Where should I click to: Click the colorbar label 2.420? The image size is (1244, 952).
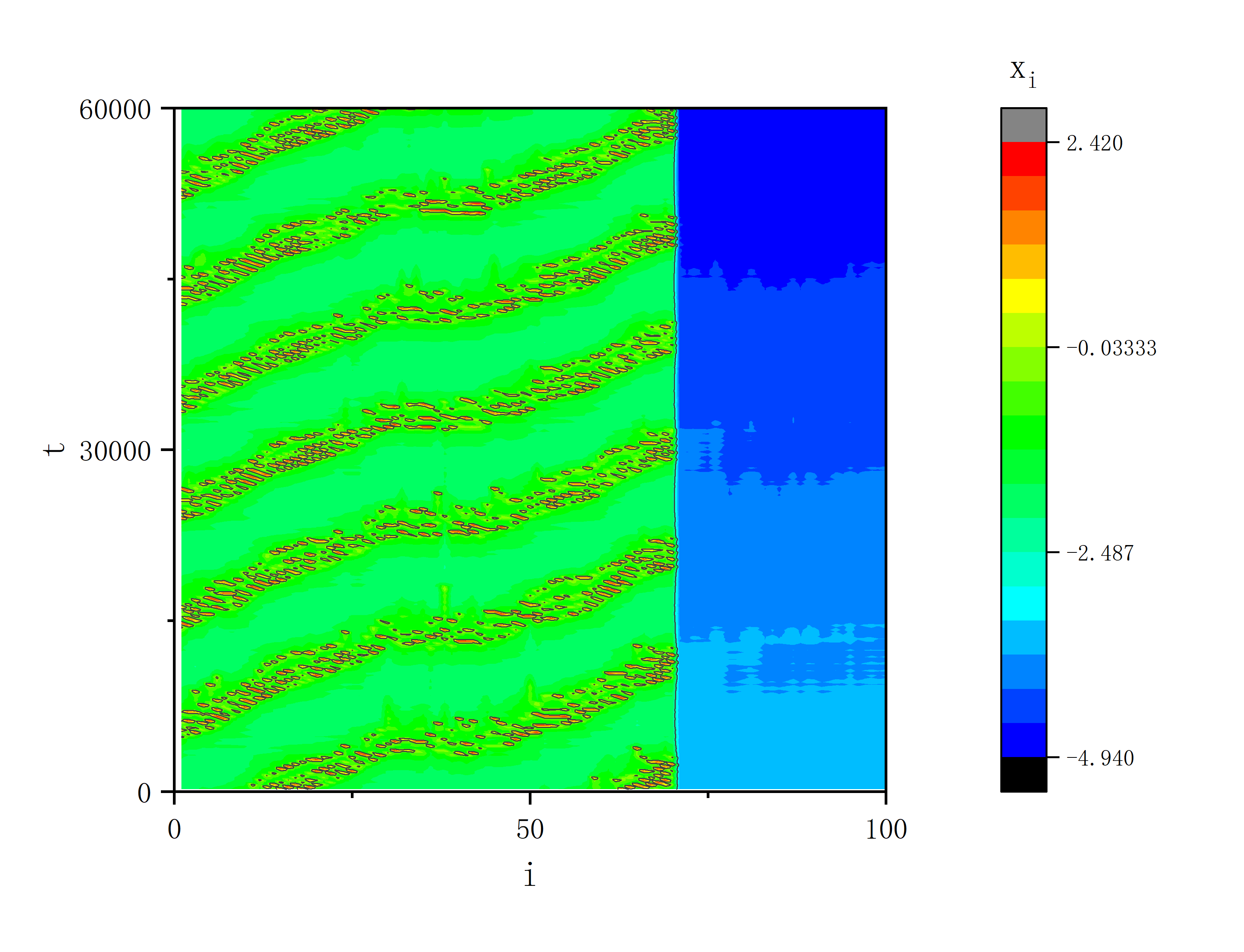[x=1094, y=144]
